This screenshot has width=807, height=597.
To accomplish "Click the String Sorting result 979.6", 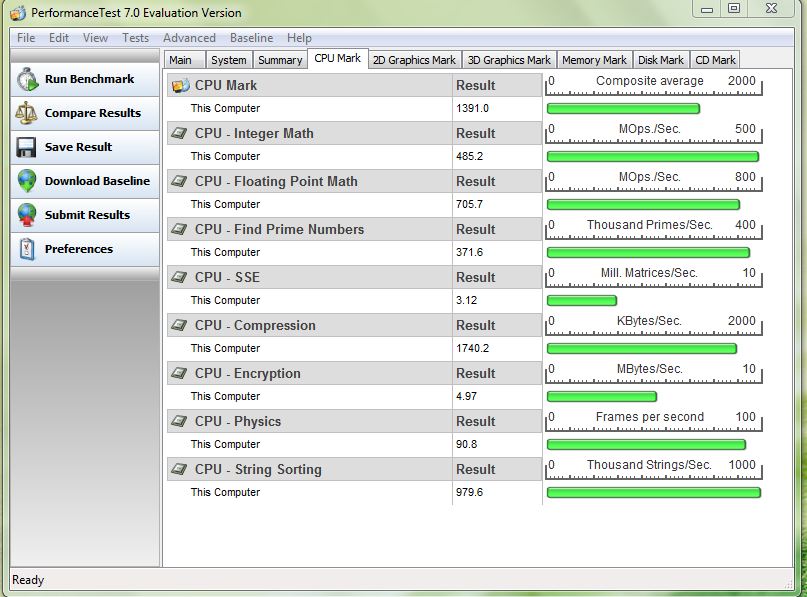I will coord(469,493).
